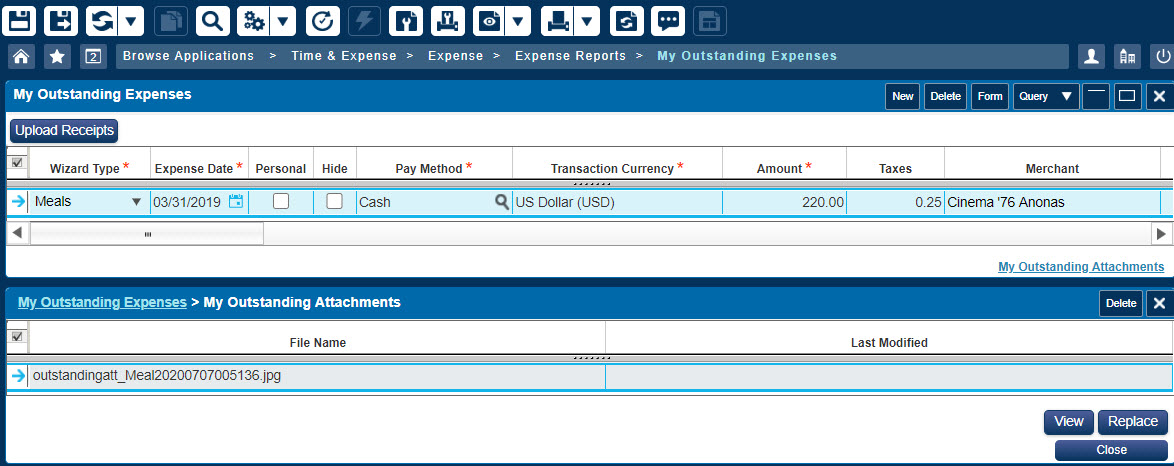Image resolution: width=1174 pixels, height=466 pixels.
Task: Click the user profile icon
Action: [1092, 57]
